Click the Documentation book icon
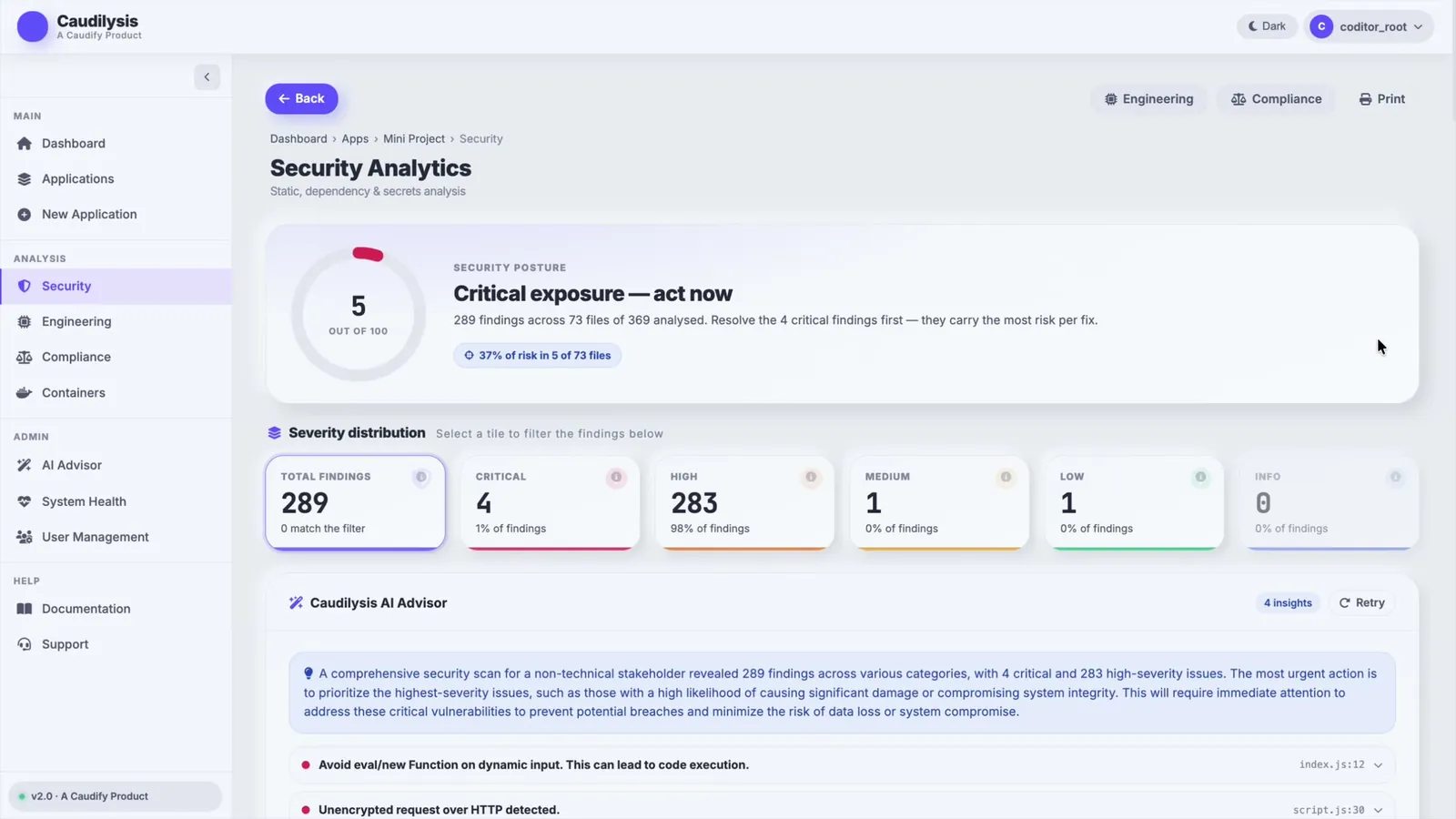 pos(25,609)
